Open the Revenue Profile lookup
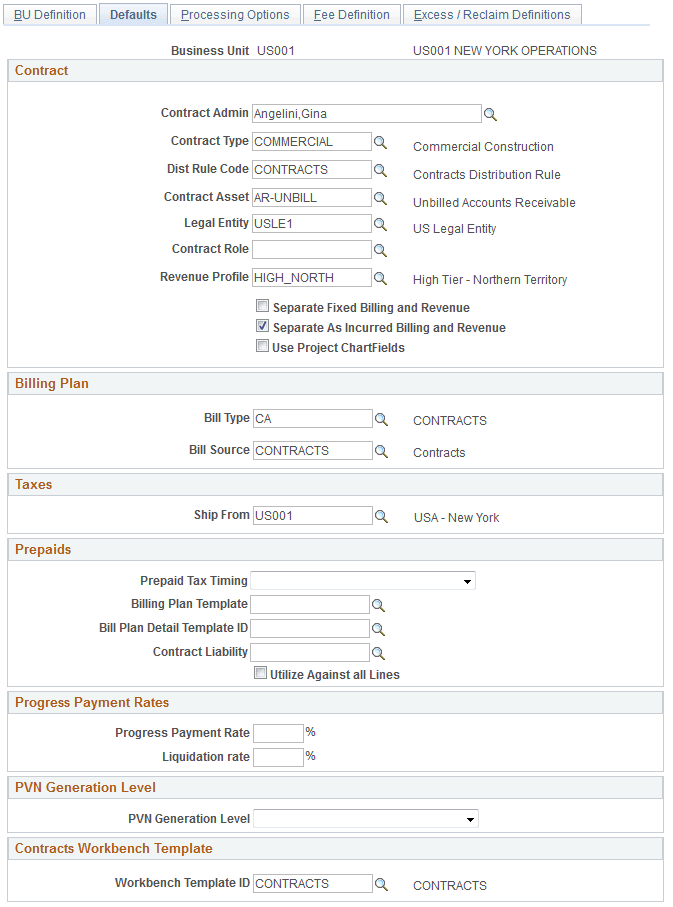 (381, 277)
